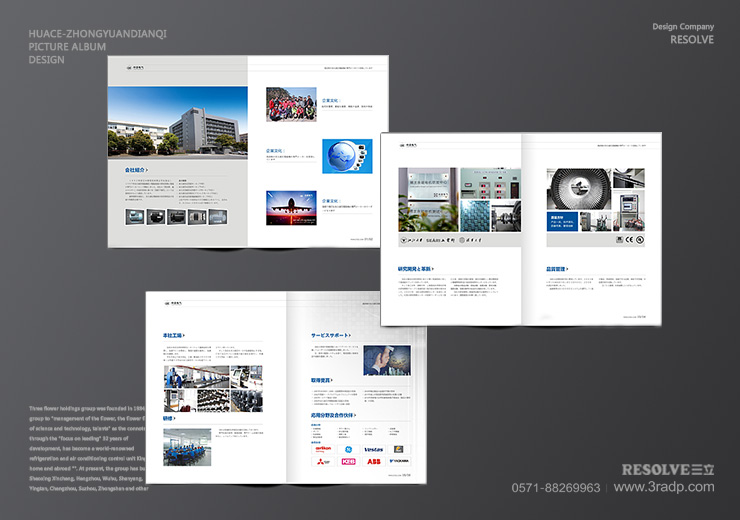The height and width of the screenshot is (520, 740).
Task: Click the PICTURE ALBUM title line
Action: (67, 47)
